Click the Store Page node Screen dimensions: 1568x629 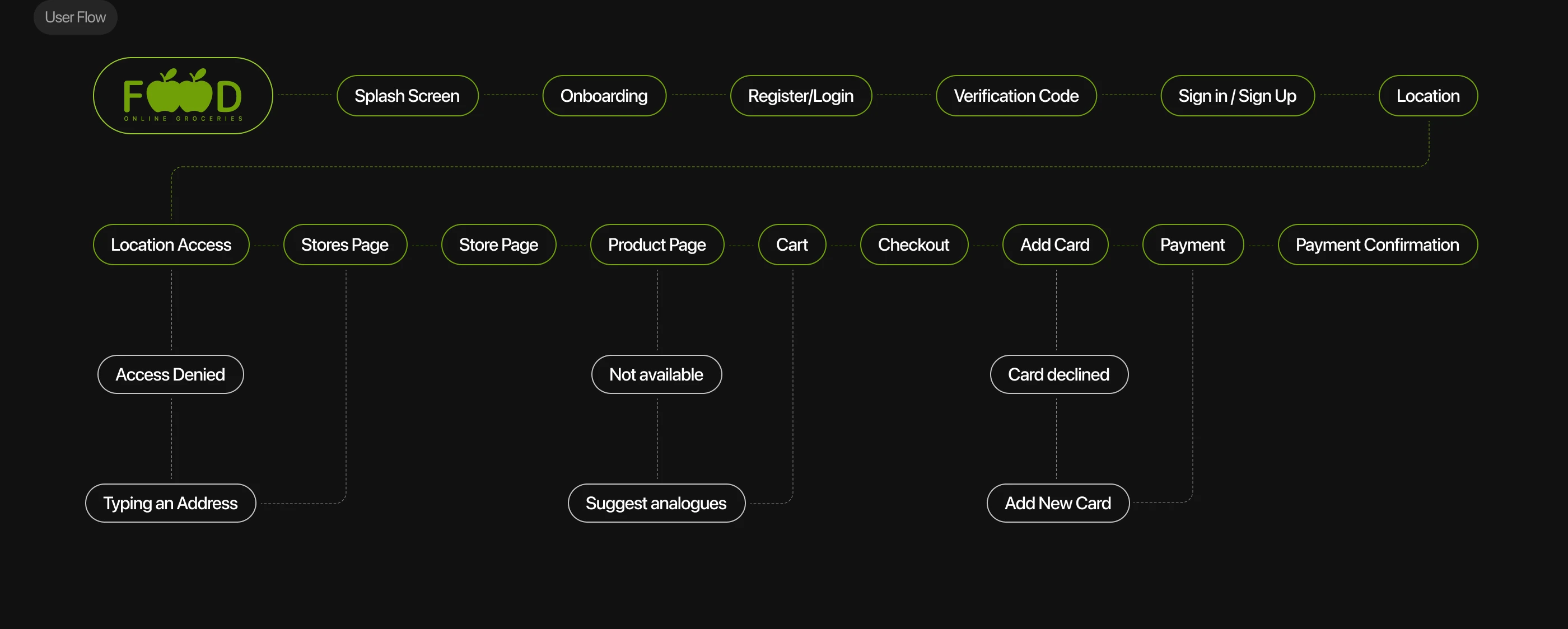click(x=498, y=245)
